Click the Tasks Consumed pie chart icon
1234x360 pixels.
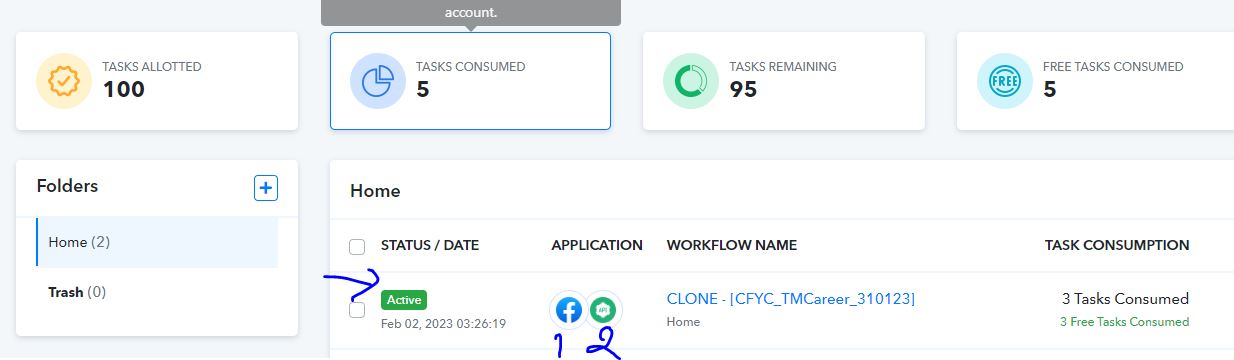[378, 81]
